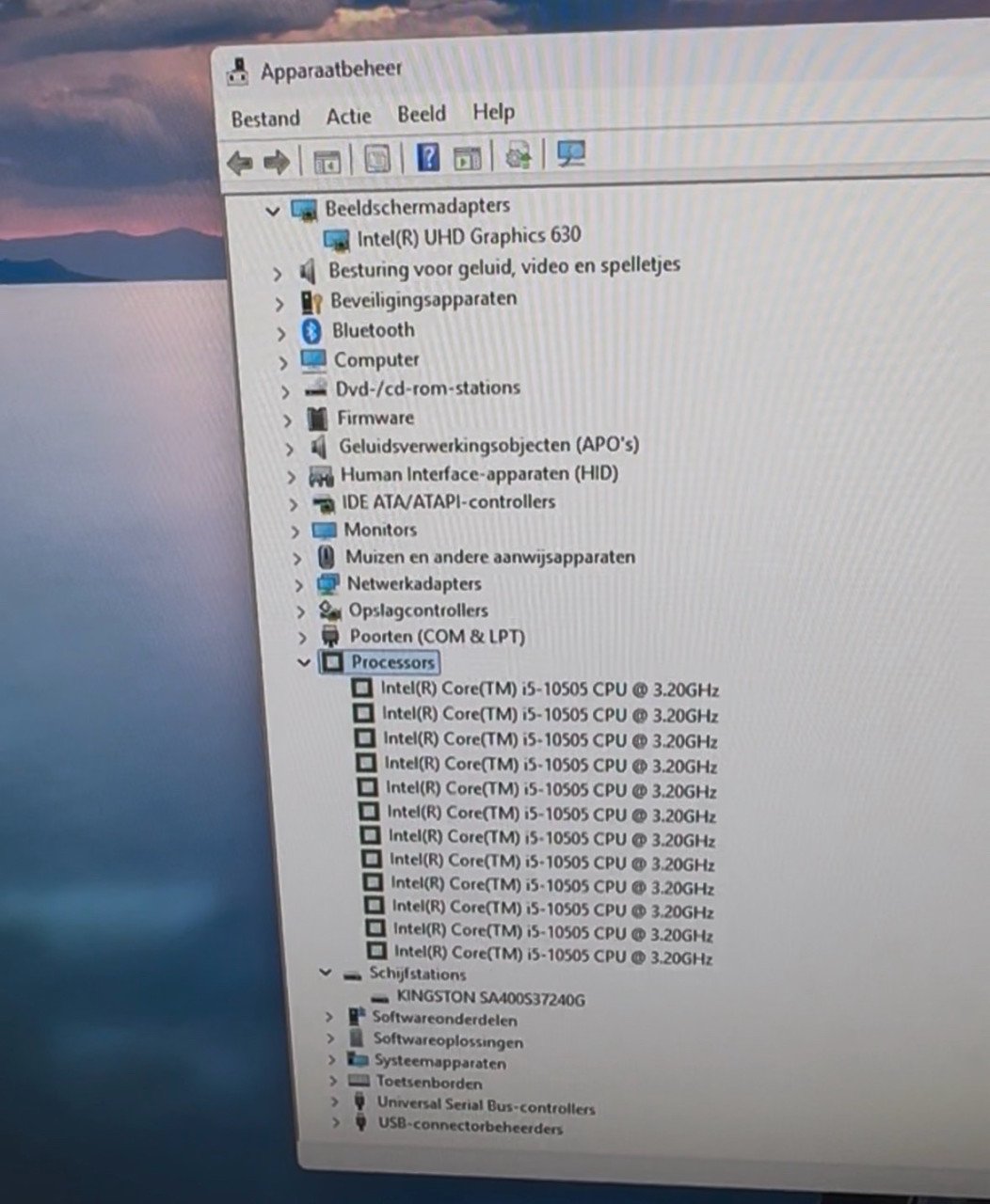Click the Apparaatbeheer title bar icon
990x1204 pixels.
[239, 72]
